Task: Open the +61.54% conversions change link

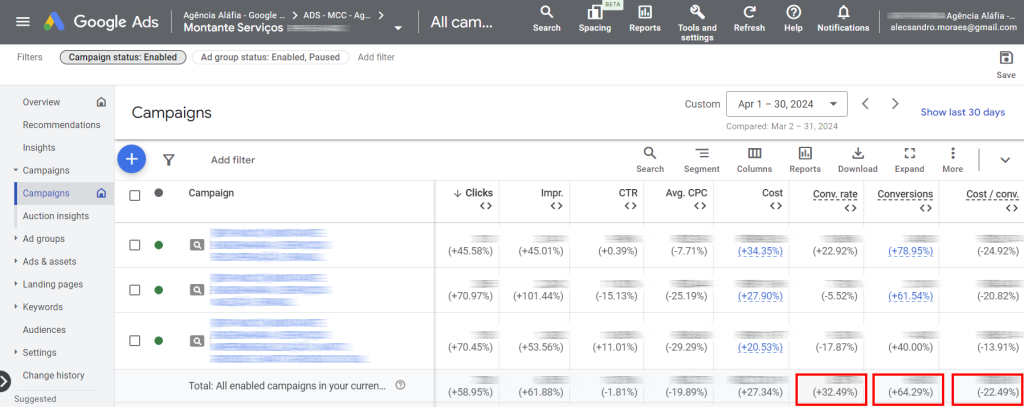Action: coord(910,296)
